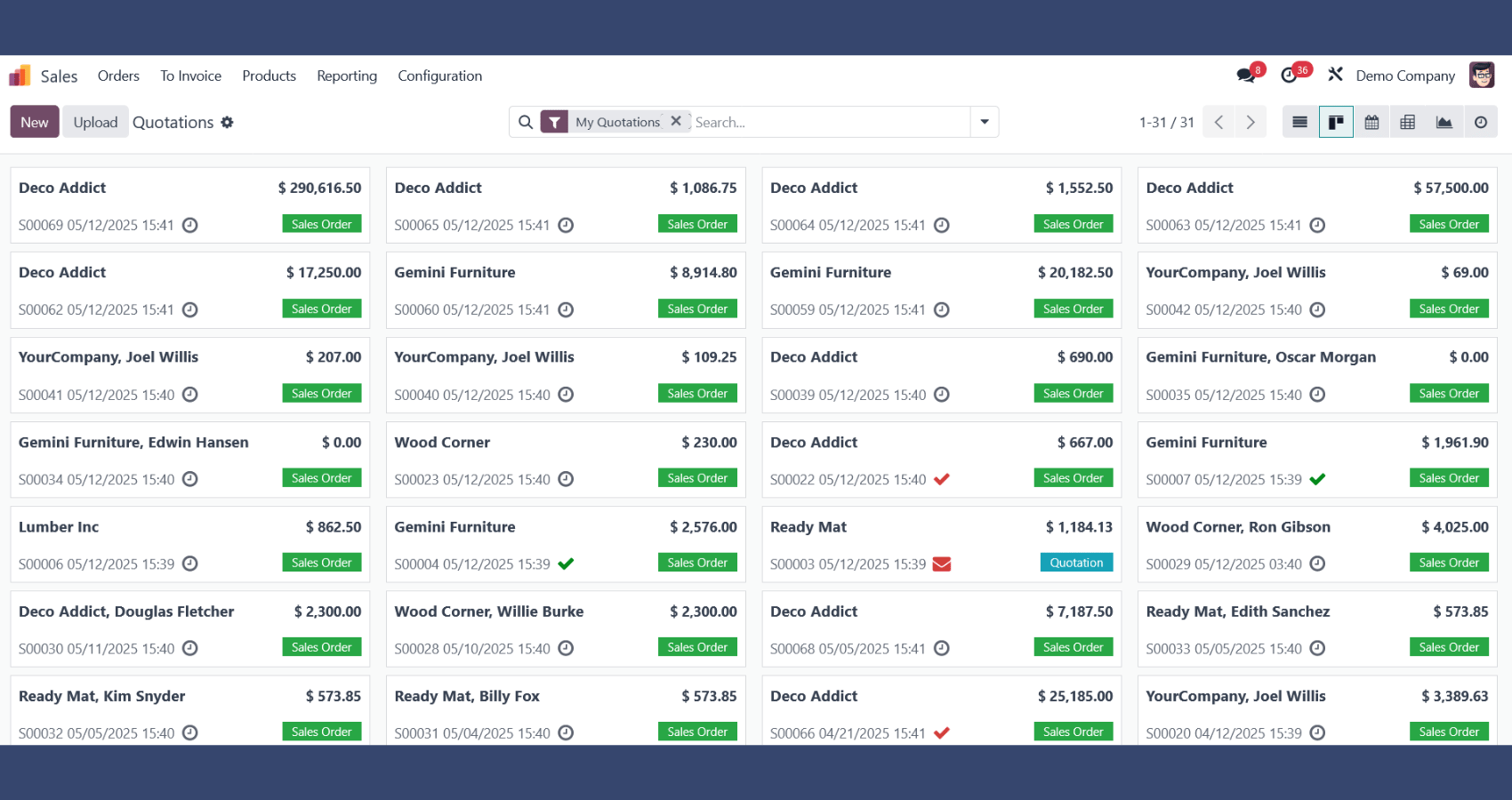
Task: Click the activity clock on order S00029
Action: 1317,564
